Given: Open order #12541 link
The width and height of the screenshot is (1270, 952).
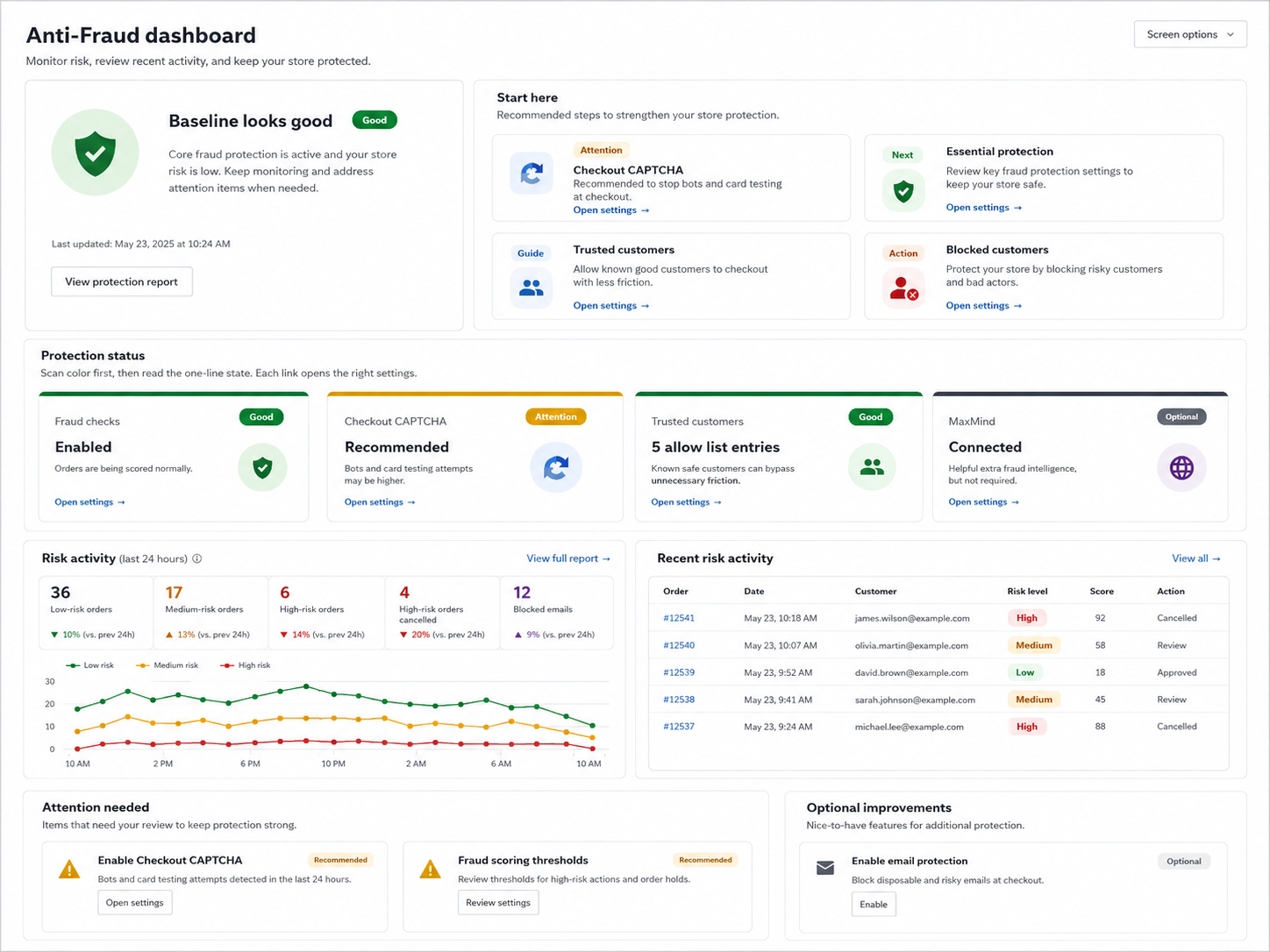Looking at the screenshot, I should [x=679, y=618].
